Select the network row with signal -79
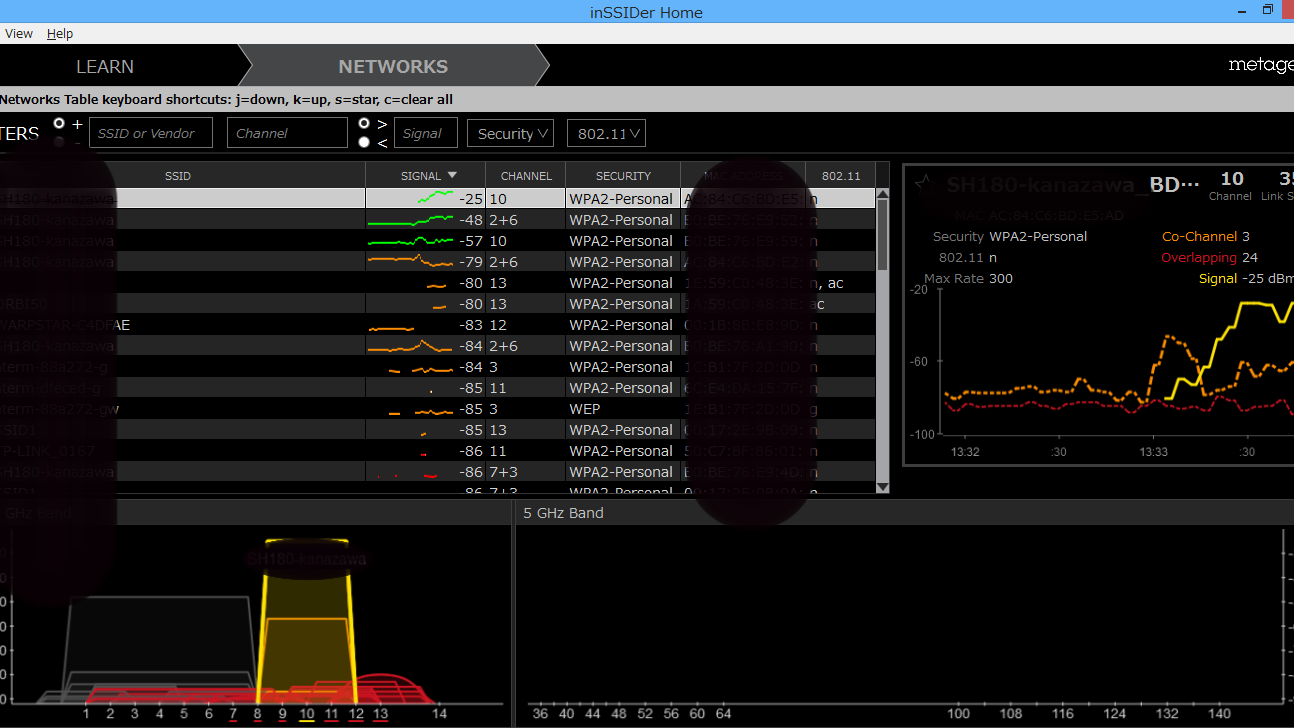This screenshot has height=728, width=1294. point(437,262)
